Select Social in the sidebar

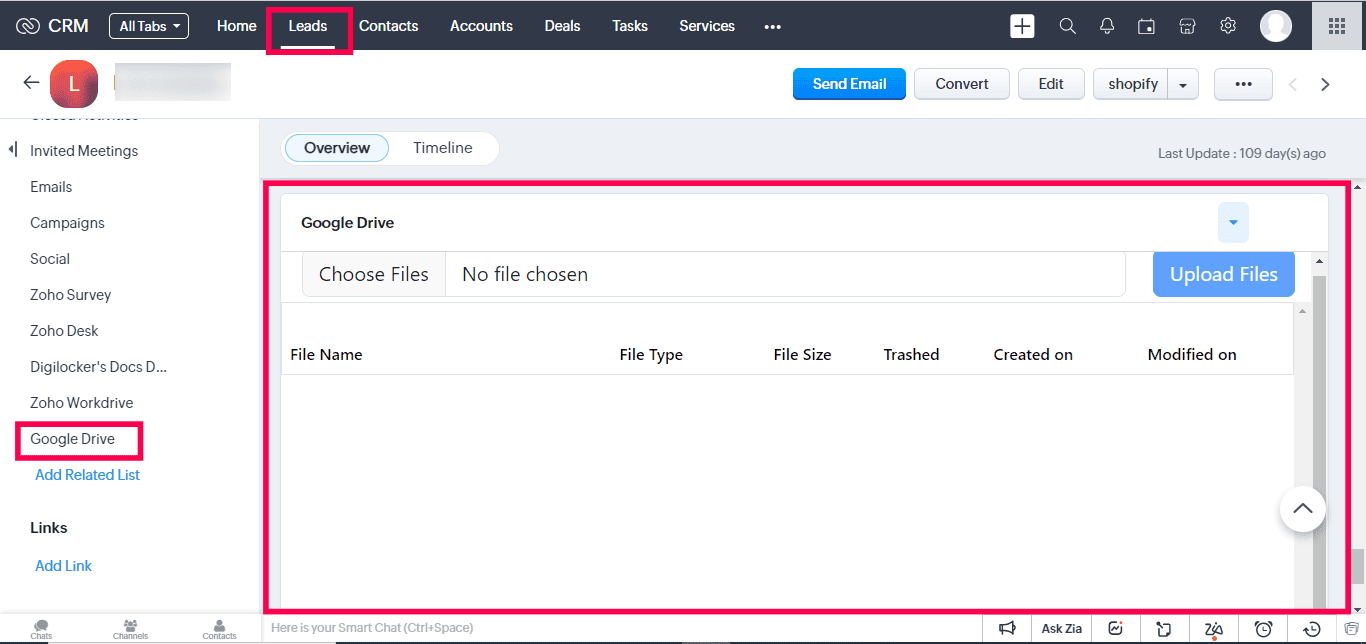pyautogui.click(x=50, y=259)
